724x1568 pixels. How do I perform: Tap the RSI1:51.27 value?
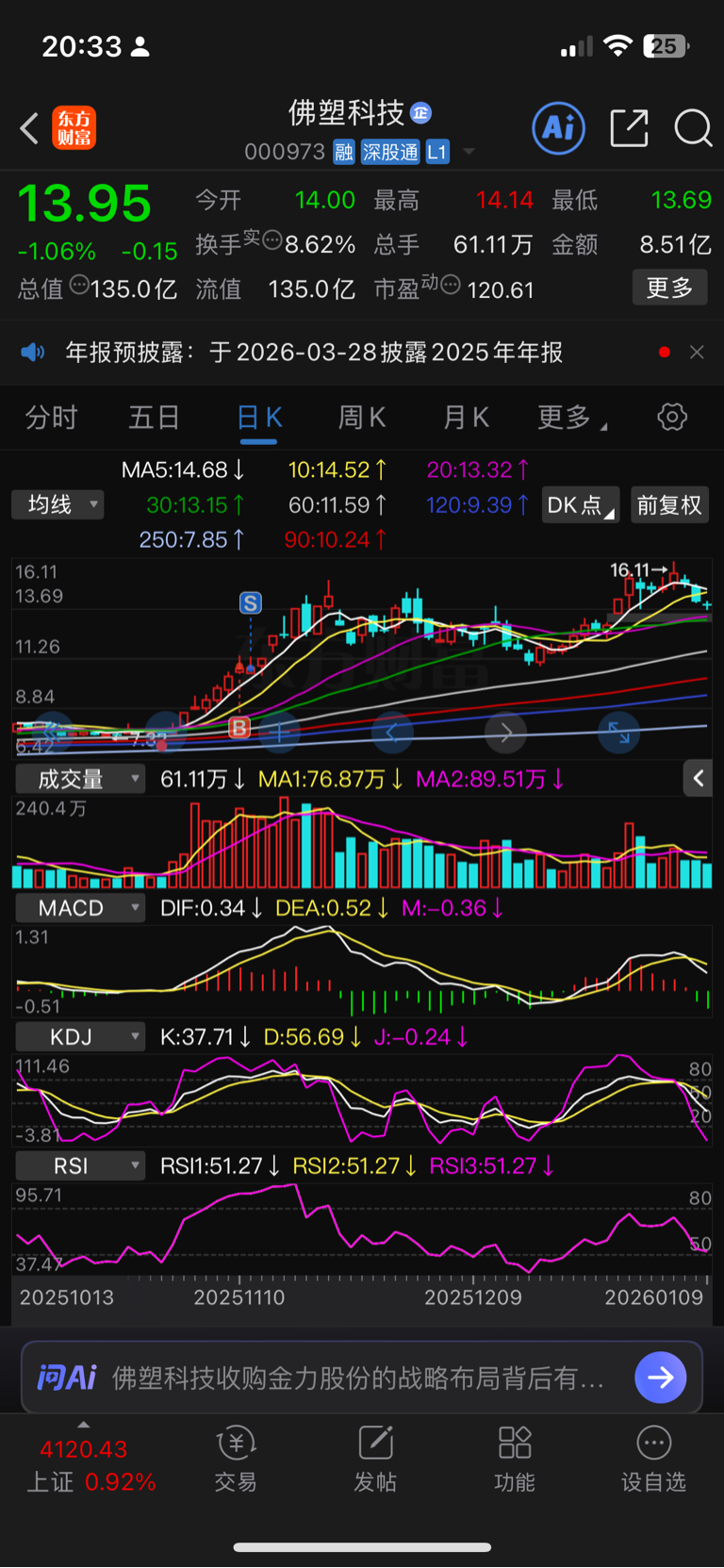click(220, 1166)
